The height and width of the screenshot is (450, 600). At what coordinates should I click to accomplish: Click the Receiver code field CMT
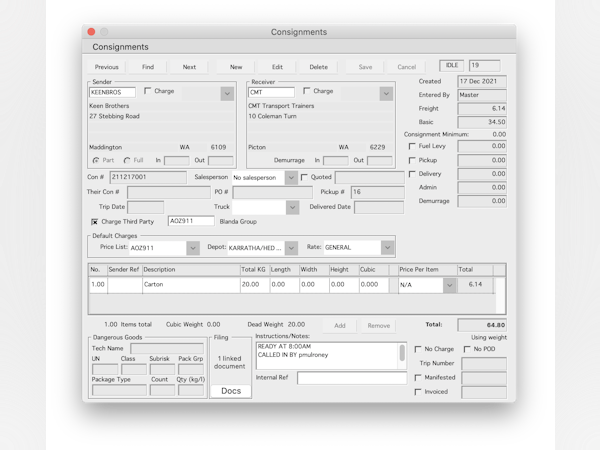pos(271,92)
